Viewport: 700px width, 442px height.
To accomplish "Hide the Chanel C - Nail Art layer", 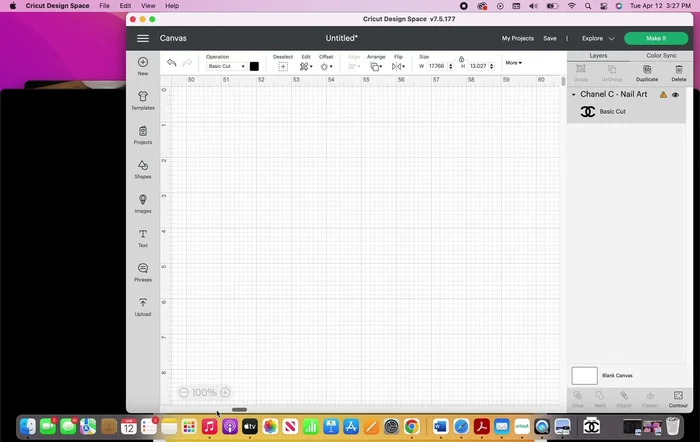I will [x=675, y=95].
